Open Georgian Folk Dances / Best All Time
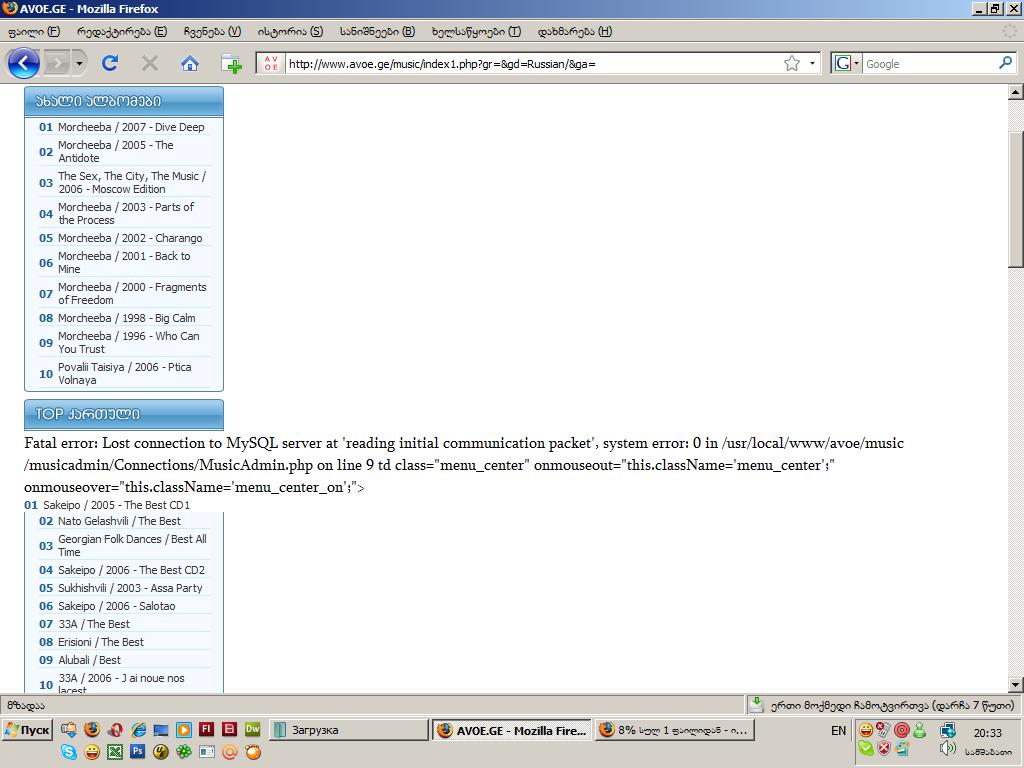The height and width of the screenshot is (768, 1024). pyautogui.click(x=133, y=545)
